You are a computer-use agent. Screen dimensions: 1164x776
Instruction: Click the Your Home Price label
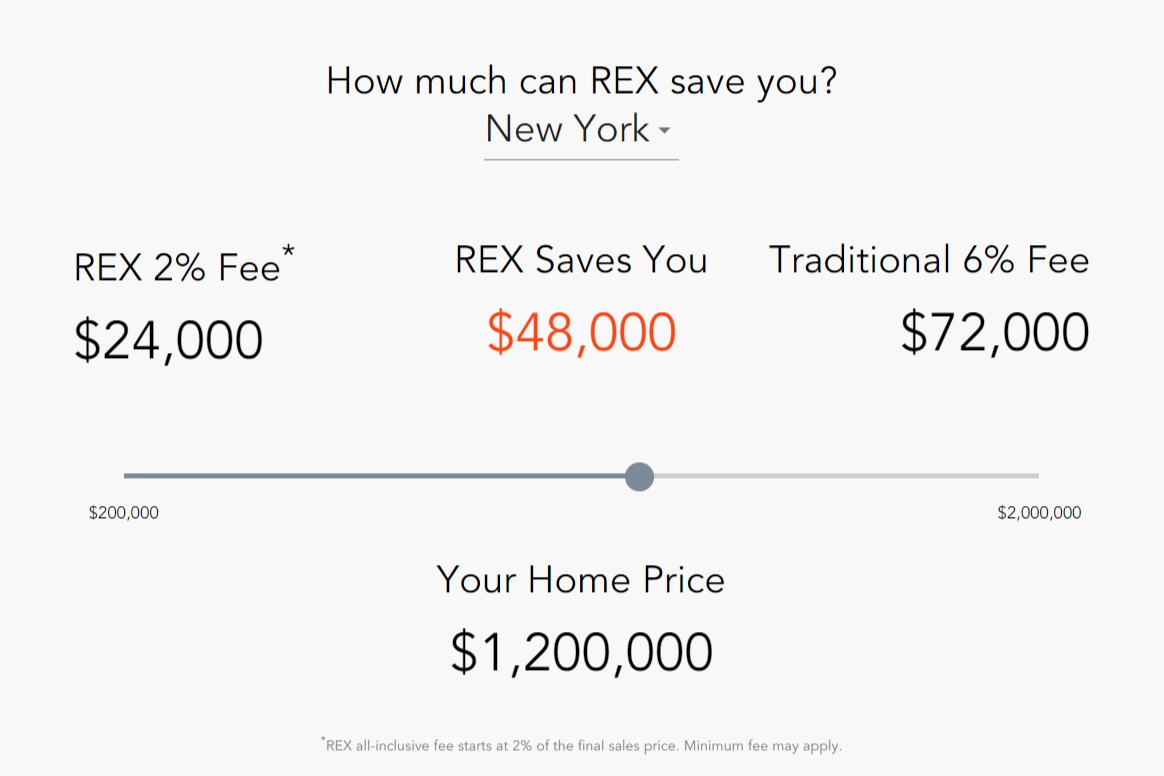580,580
